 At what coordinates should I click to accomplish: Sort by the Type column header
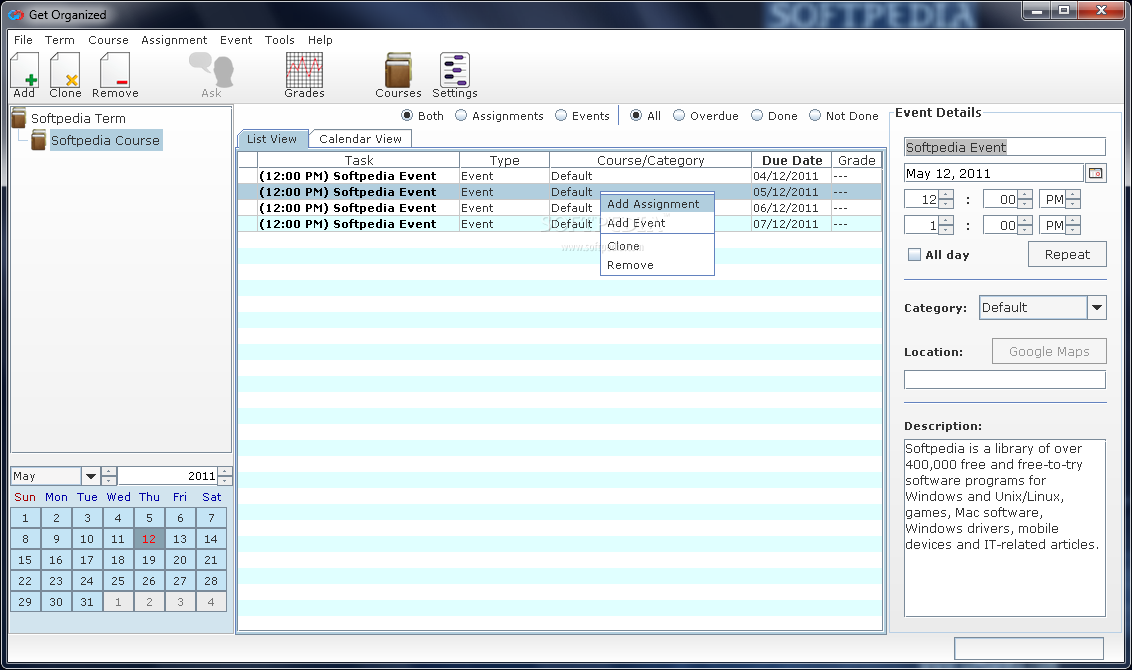[505, 160]
